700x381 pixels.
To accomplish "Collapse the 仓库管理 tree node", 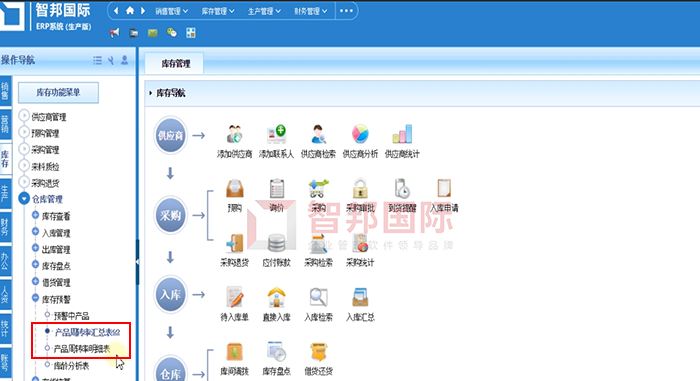I will pos(24,198).
